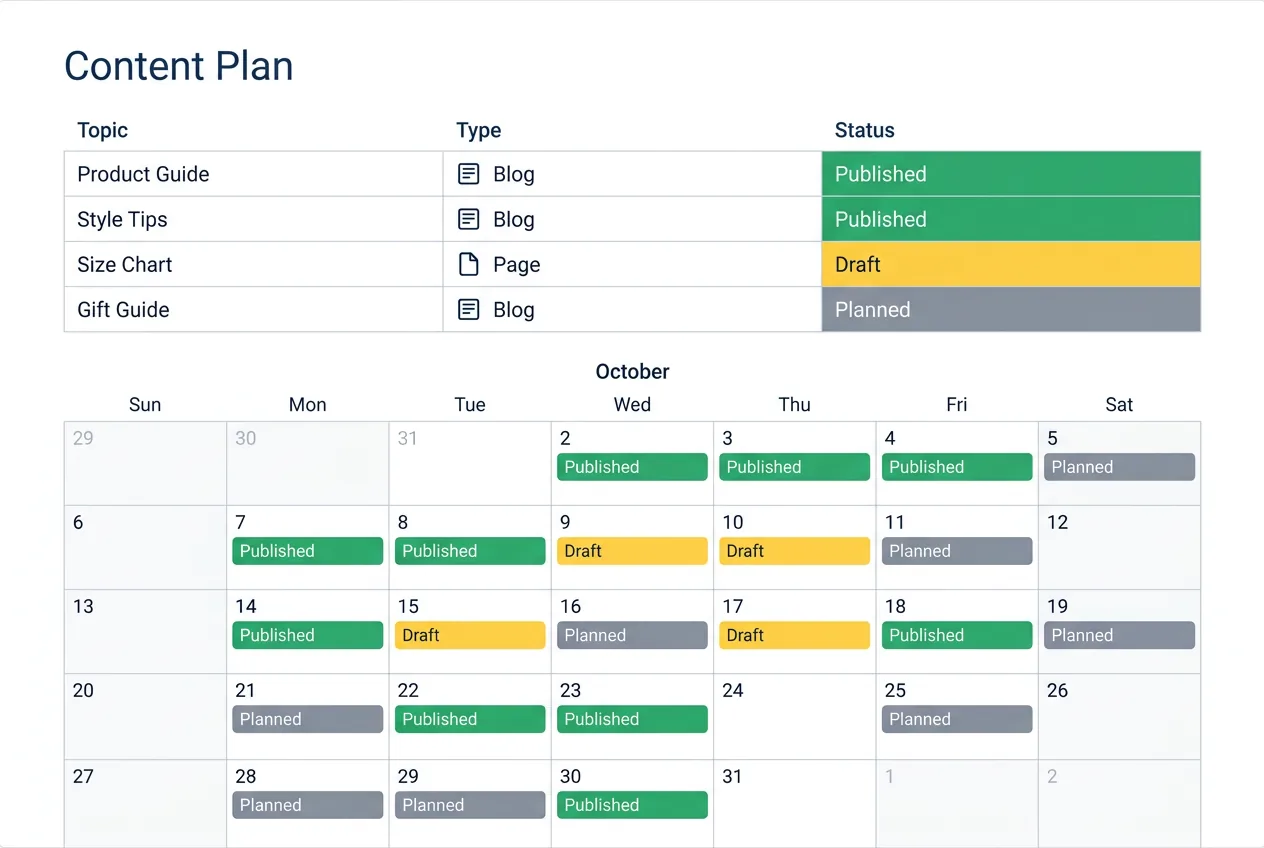Click the Blog icon next to Style Tips
This screenshot has height=848, width=1264.
click(x=468, y=219)
